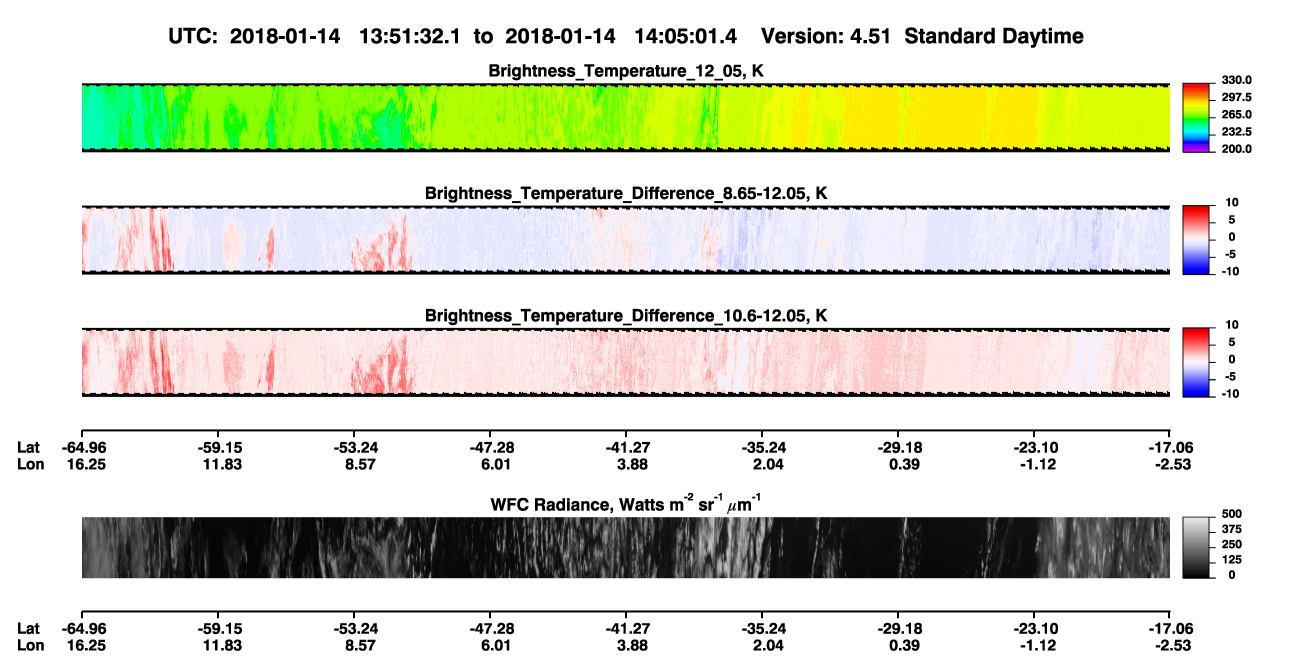
Task: Click latitude -17.06 on the axis below the 10.6-12.05 panel
Action: tap(1170, 447)
